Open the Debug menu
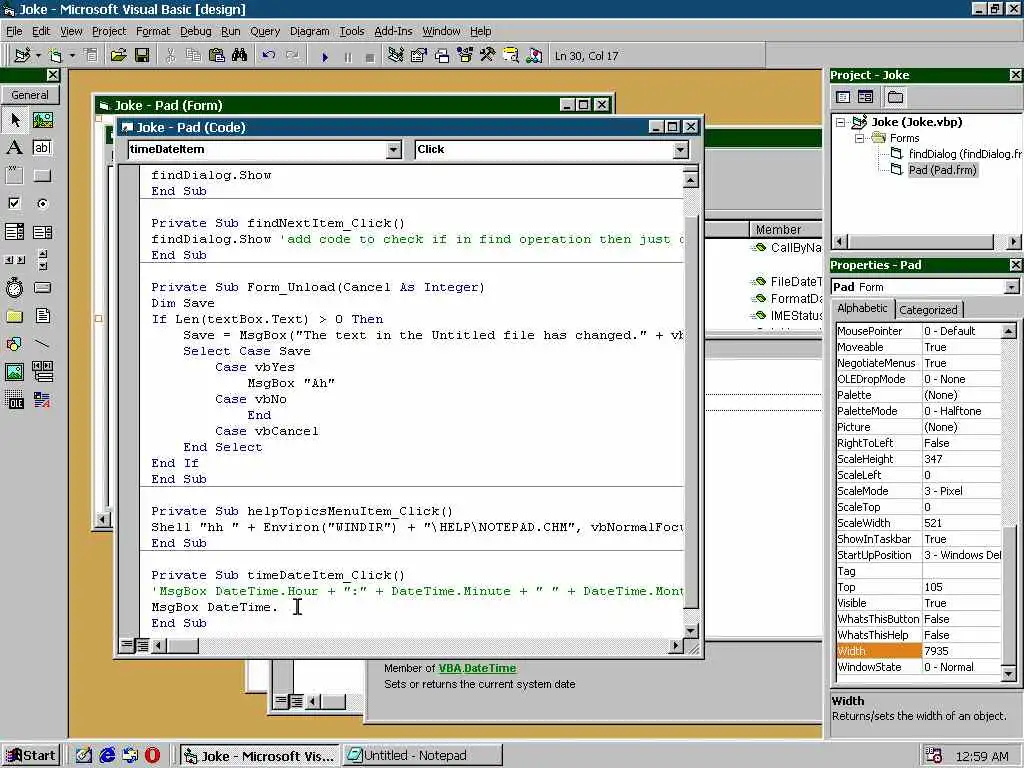Screen dimensions: 1024x768 click(x=195, y=31)
